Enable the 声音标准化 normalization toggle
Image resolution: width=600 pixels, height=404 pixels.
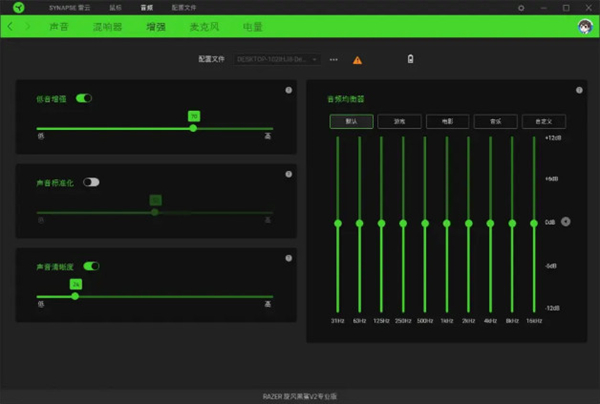pyautogui.click(x=91, y=182)
